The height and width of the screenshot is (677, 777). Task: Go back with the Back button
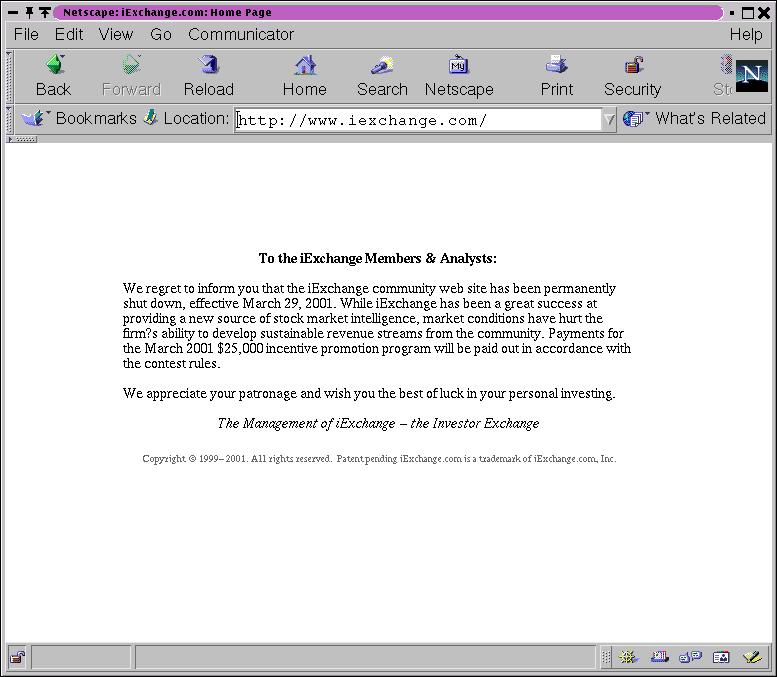pyautogui.click(x=54, y=76)
